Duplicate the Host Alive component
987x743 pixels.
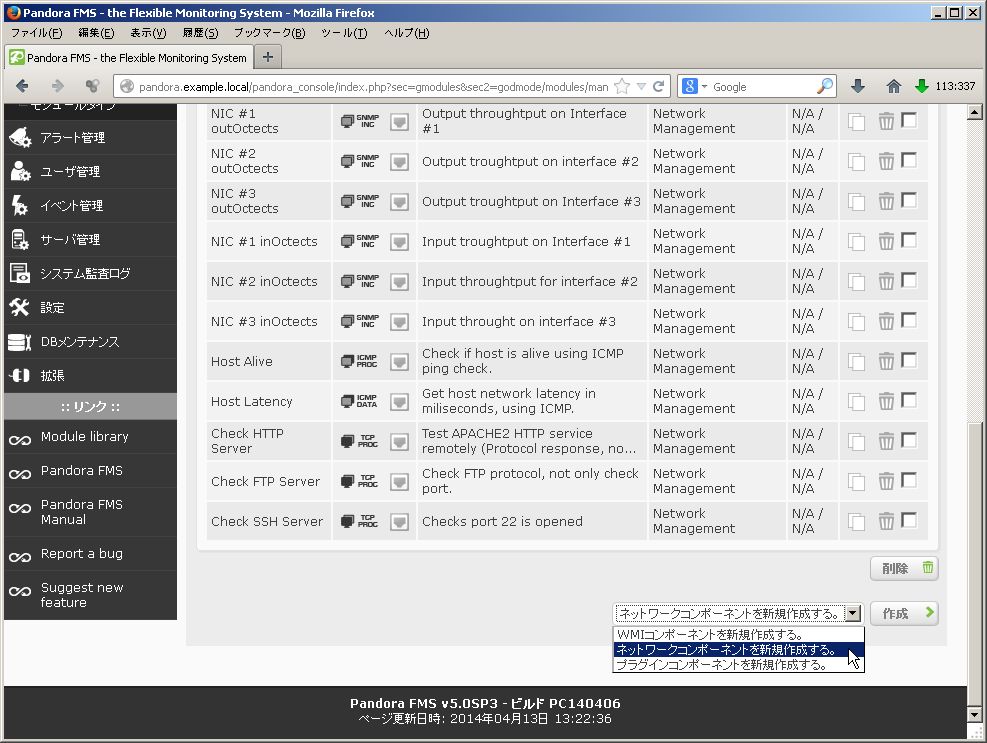(x=856, y=361)
